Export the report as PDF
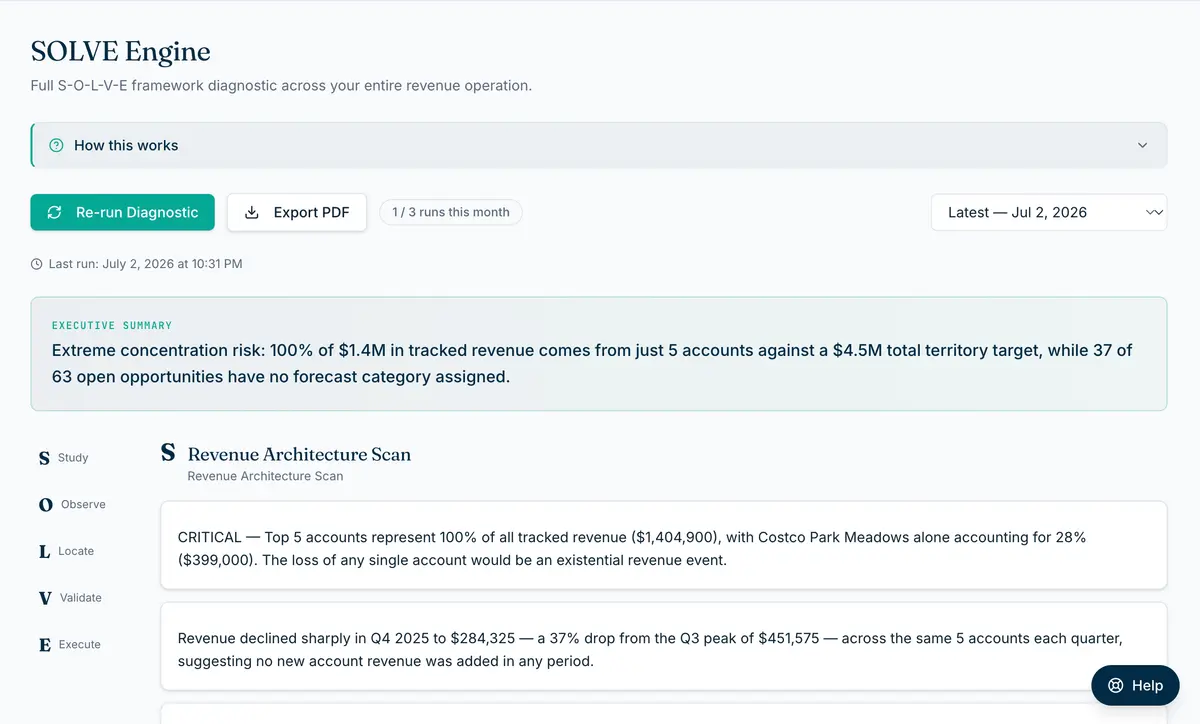1200x724 pixels. pos(296,212)
